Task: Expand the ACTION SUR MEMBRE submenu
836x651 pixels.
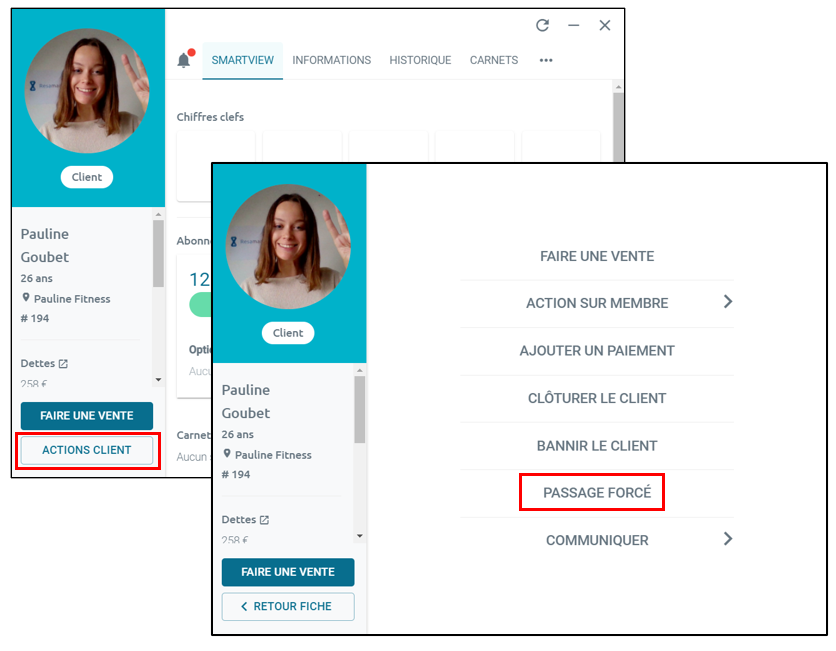Action: (x=729, y=303)
